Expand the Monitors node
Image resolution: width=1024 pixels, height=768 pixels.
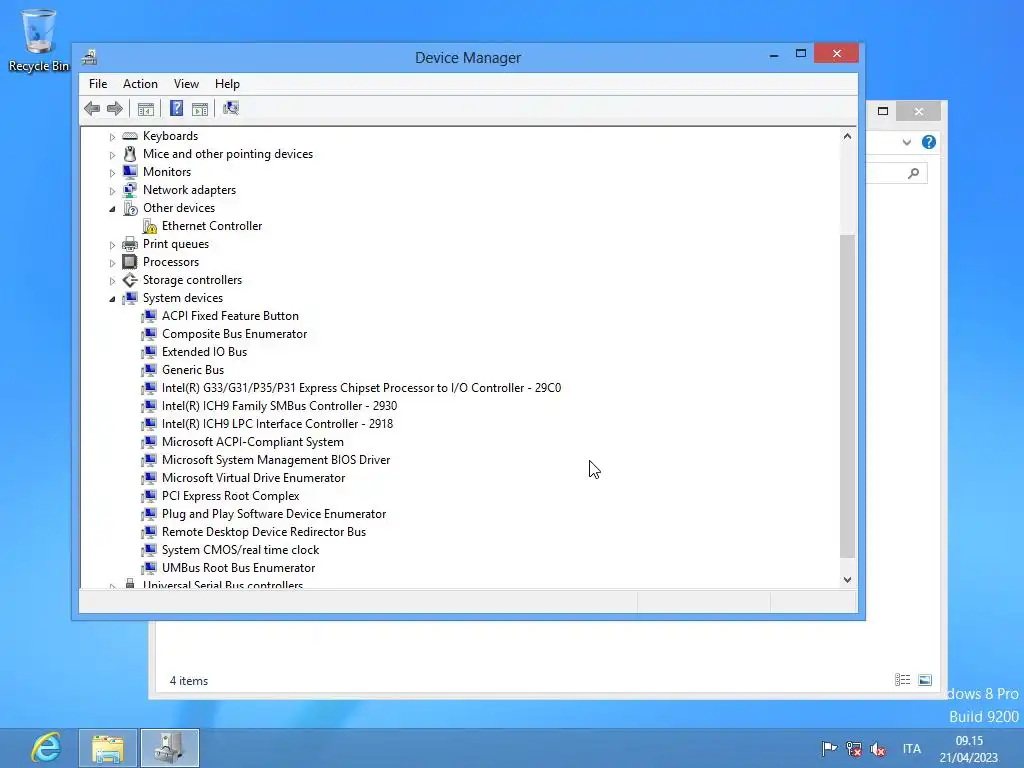tap(112, 173)
